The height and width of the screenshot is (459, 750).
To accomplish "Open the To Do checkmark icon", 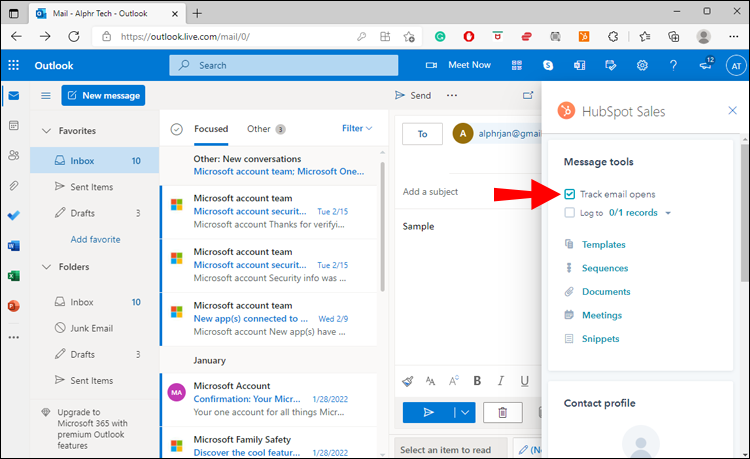I will point(14,216).
